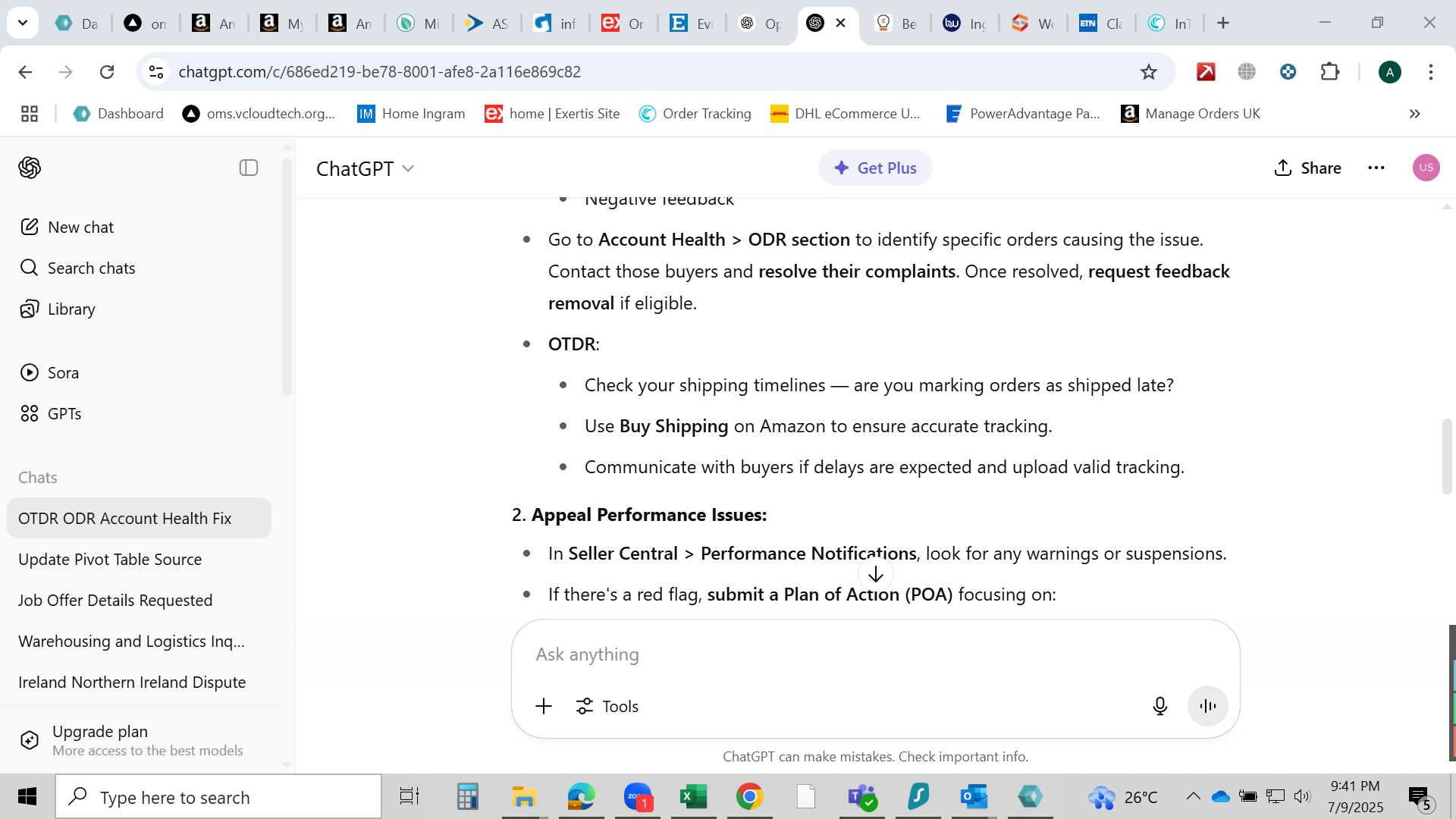Reload the page

tap(107, 71)
